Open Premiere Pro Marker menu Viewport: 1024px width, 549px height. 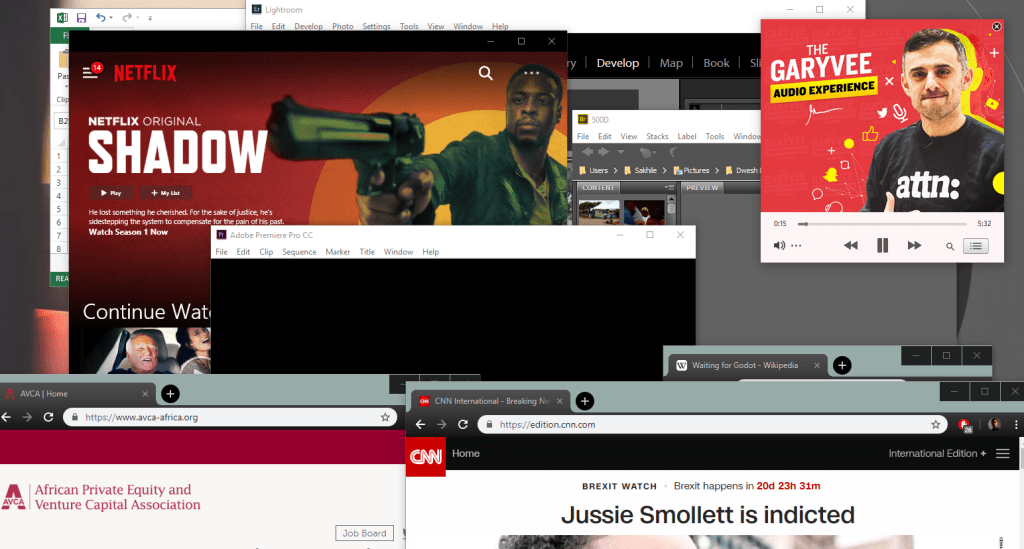(x=338, y=252)
